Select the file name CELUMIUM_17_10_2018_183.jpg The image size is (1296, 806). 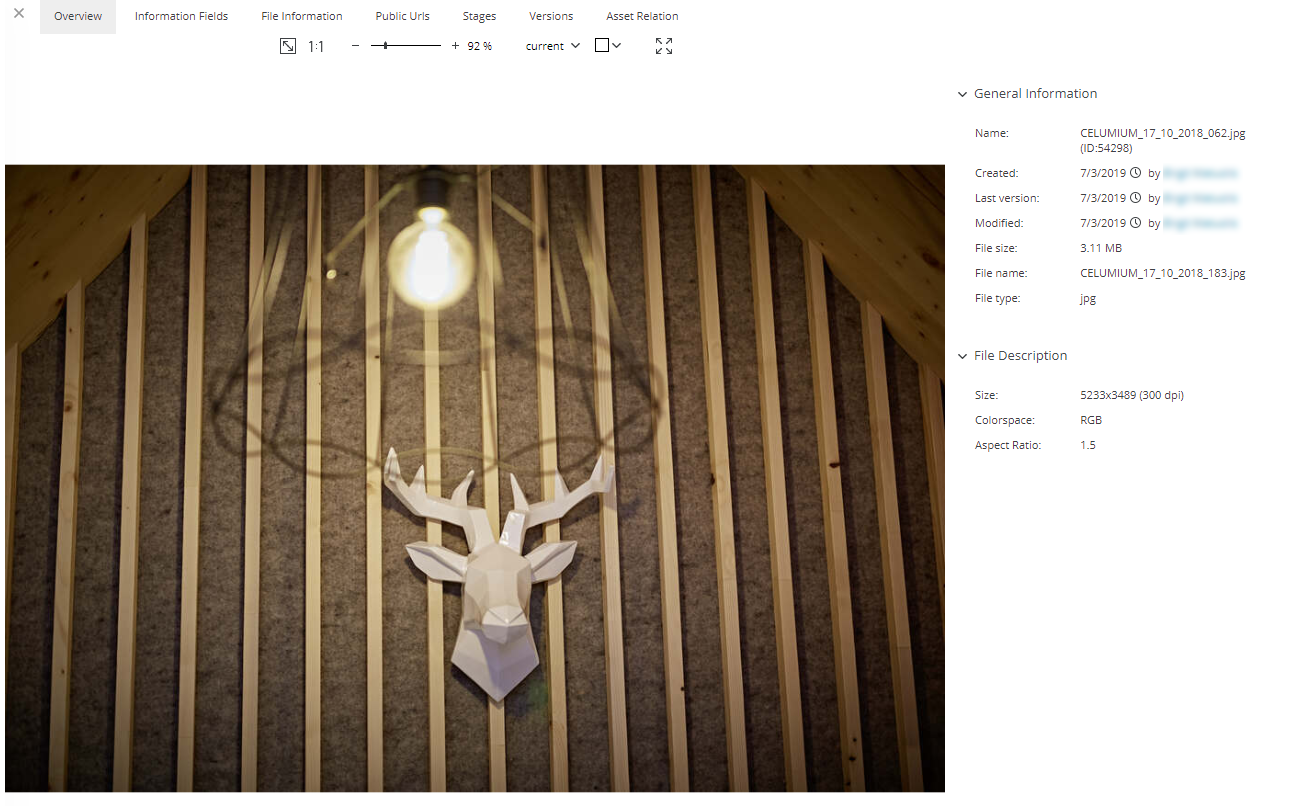(x=1163, y=273)
